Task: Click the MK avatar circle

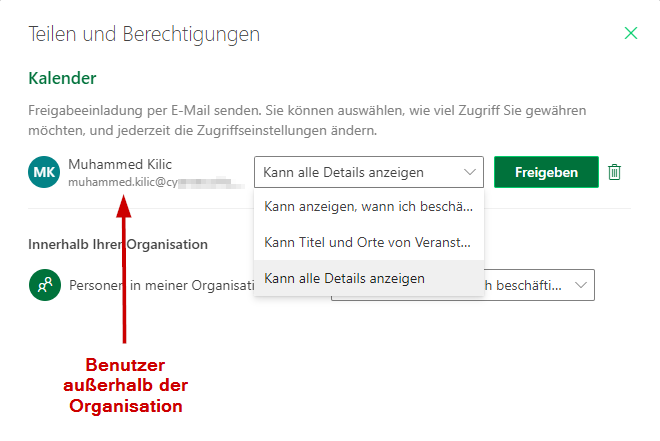Action: (x=44, y=172)
